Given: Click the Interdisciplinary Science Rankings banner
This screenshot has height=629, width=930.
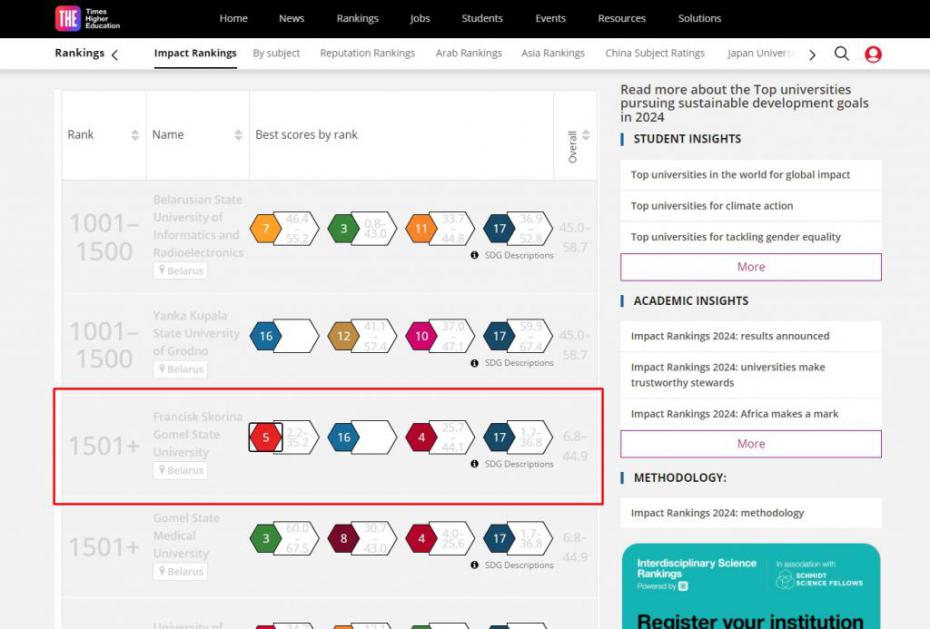Looking at the screenshot, I should [751, 586].
